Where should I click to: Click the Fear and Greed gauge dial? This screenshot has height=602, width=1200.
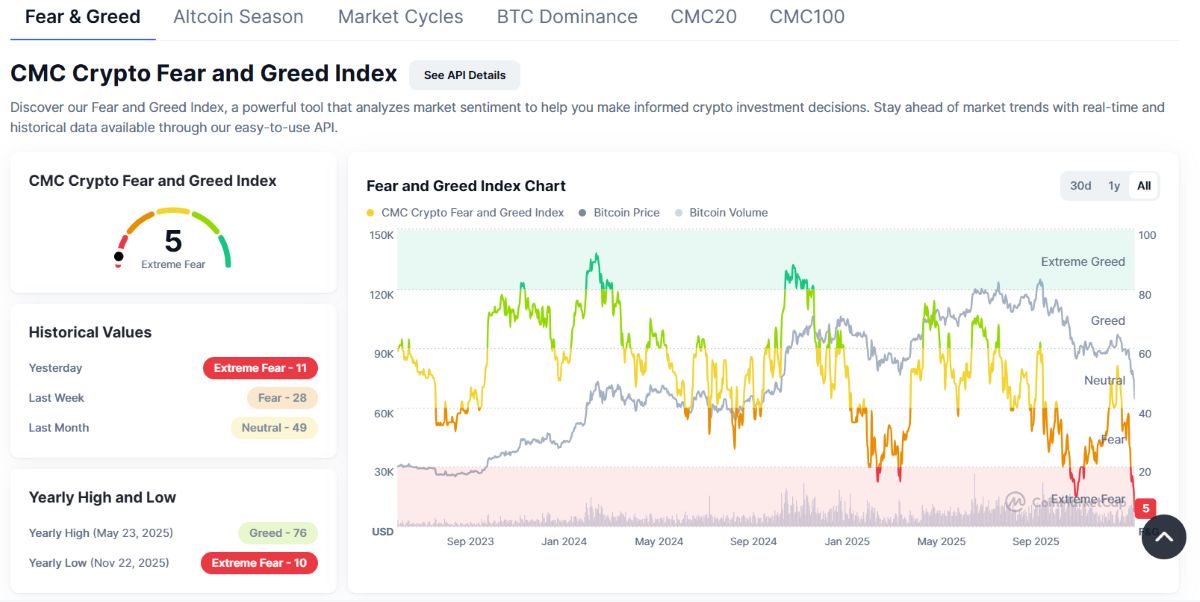coord(173,240)
